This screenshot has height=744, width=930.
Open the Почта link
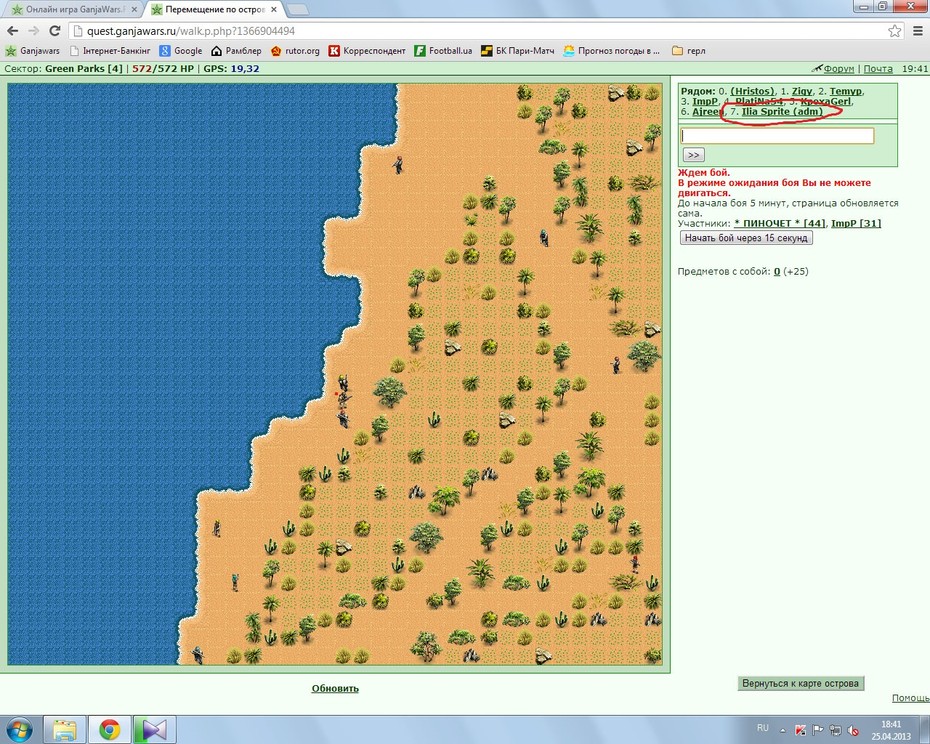pos(878,69)
